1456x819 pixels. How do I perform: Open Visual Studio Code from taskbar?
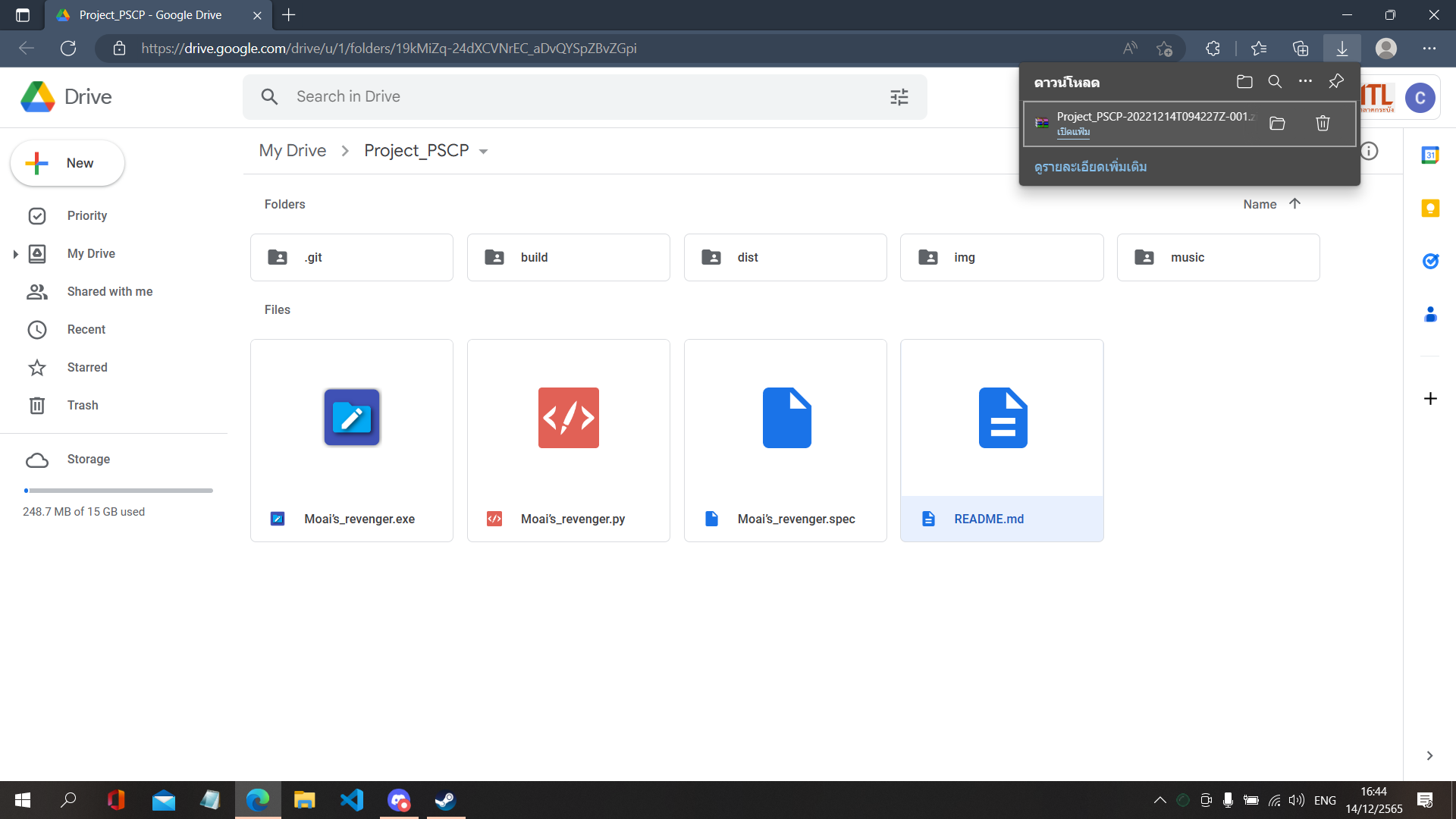[352, 800]
